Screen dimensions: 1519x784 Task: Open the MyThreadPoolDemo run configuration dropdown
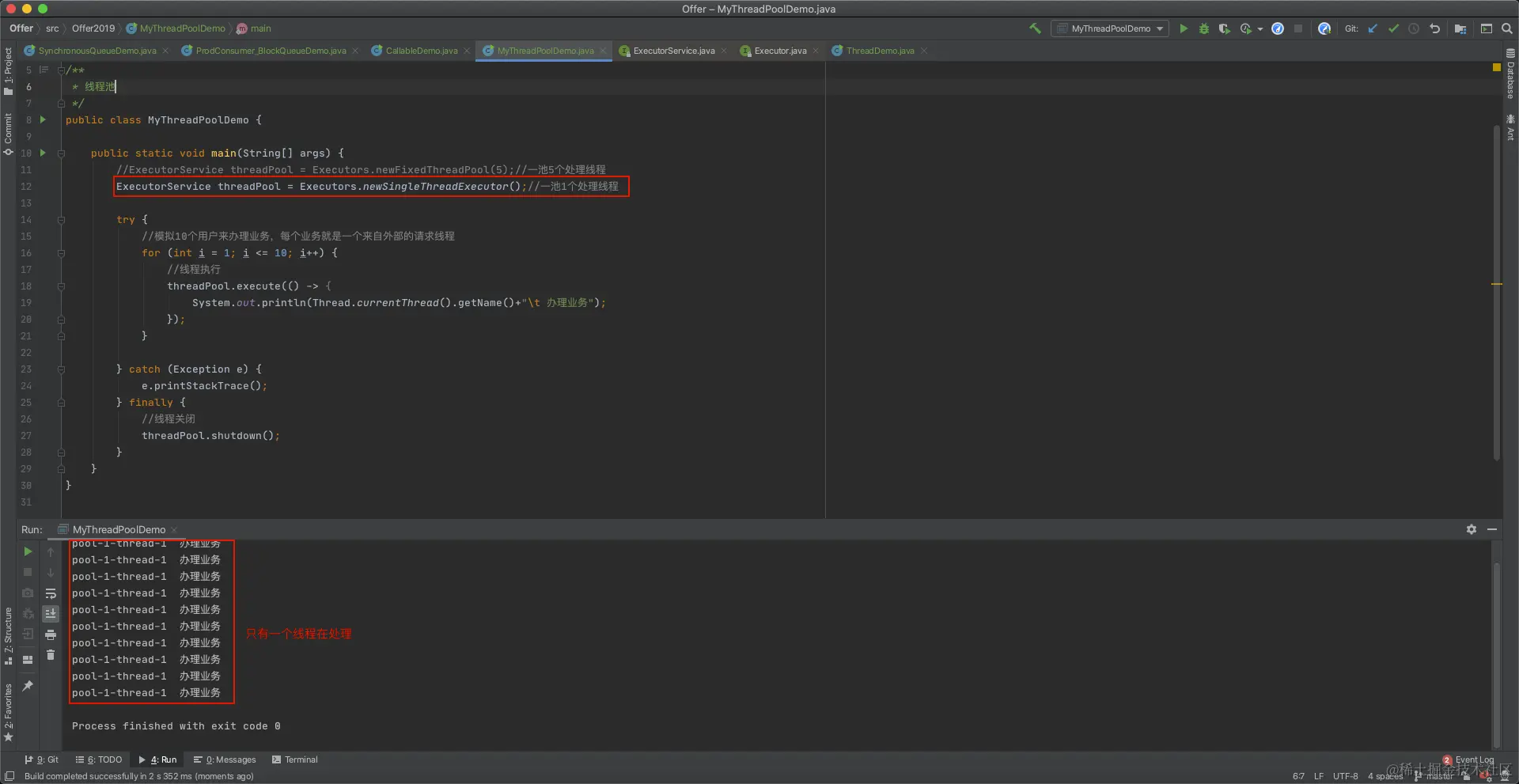1110,28
